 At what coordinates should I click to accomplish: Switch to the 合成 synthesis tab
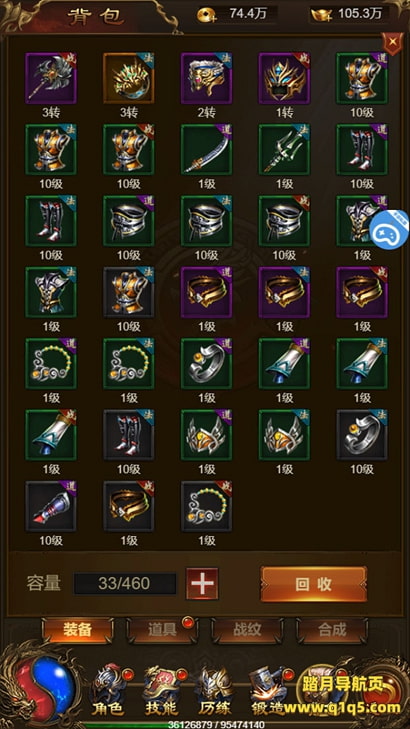(332, 630)
